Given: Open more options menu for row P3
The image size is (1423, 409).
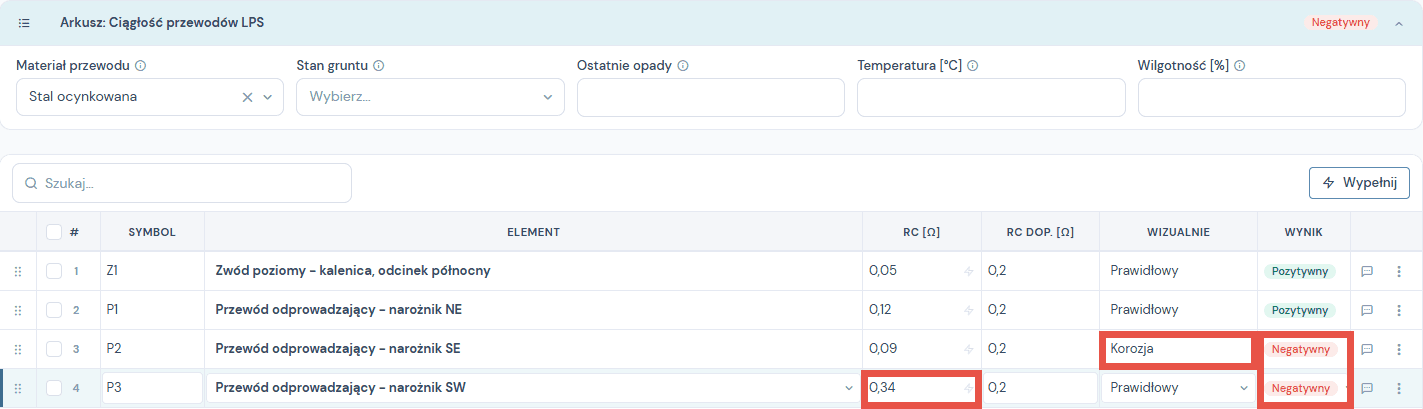Looking at the screenshot, I should (1398, 388).
